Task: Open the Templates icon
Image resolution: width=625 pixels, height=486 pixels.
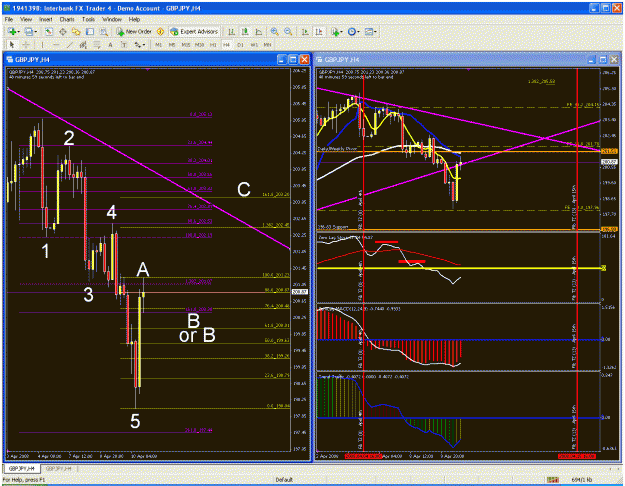Action: [x=369, y=31]
